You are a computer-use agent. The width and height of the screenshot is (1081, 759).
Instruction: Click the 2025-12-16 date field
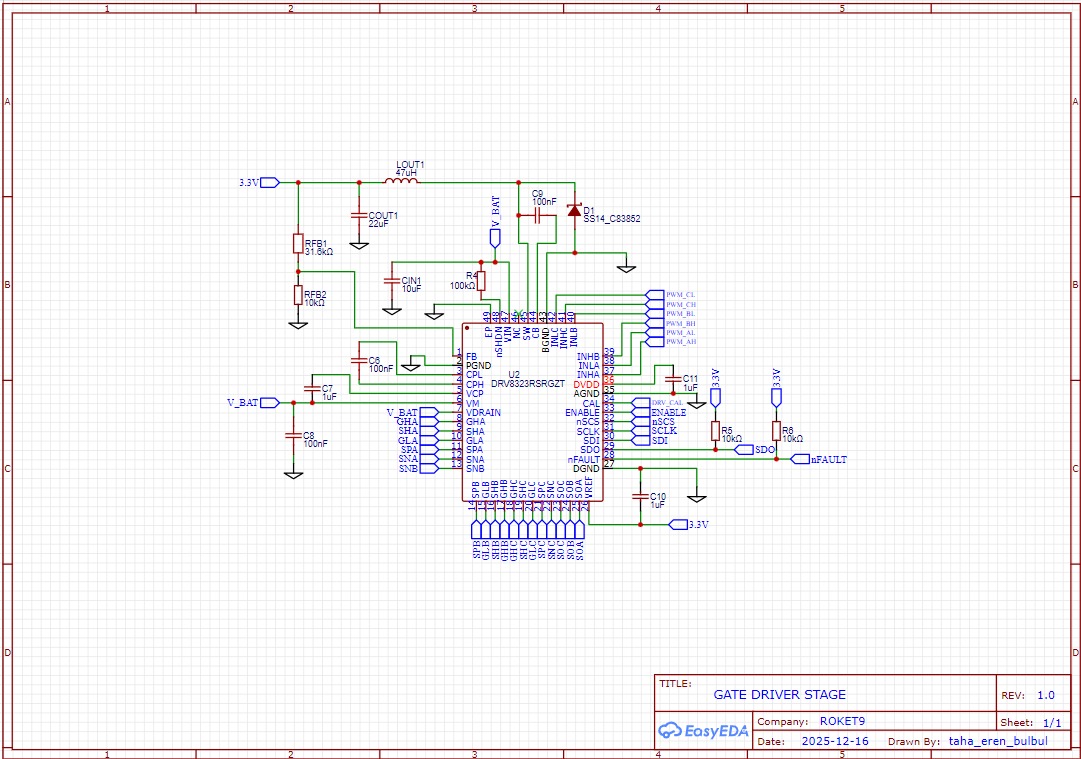click(x=835, y=742)
